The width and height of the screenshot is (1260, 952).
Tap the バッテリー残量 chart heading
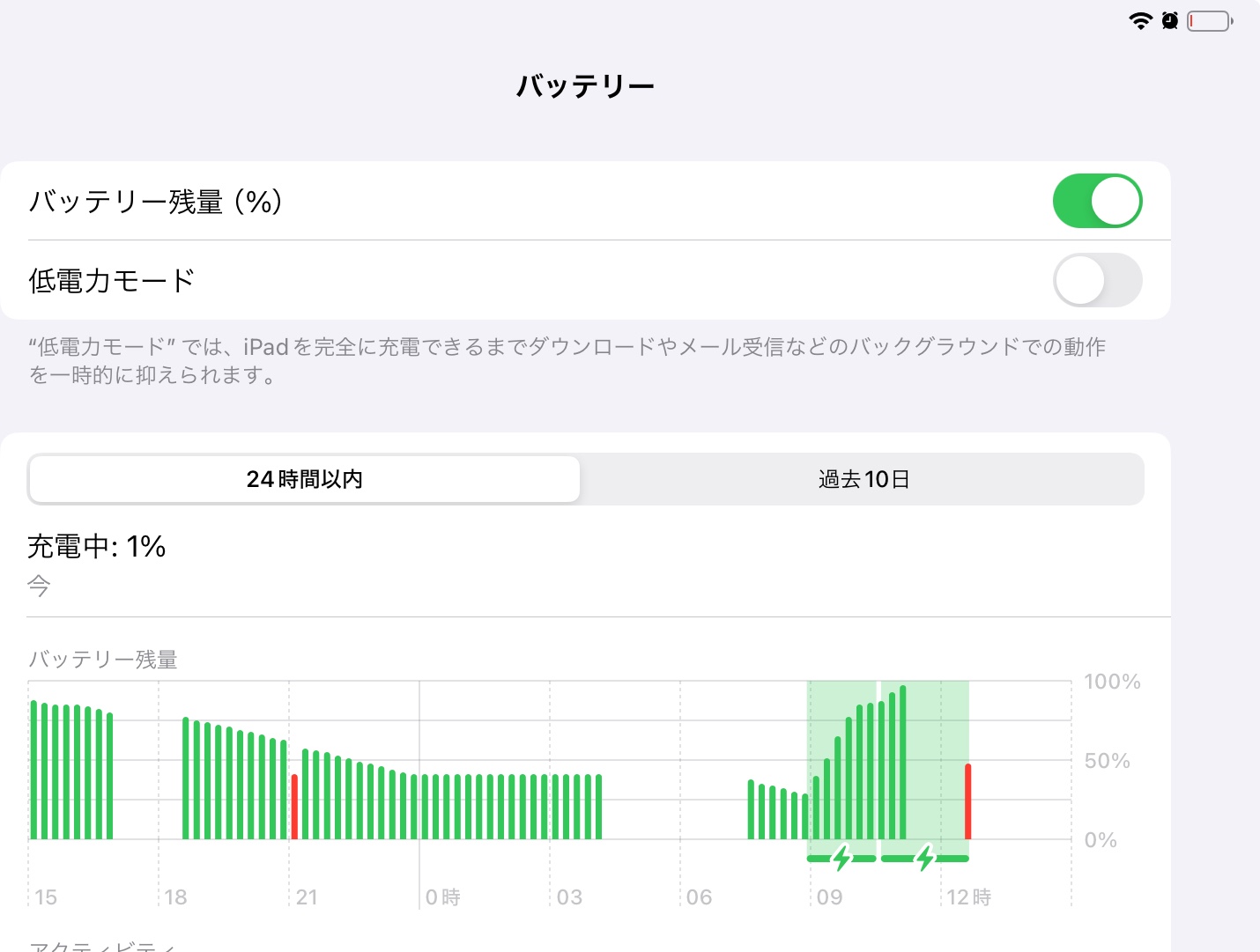coord(103,660)
